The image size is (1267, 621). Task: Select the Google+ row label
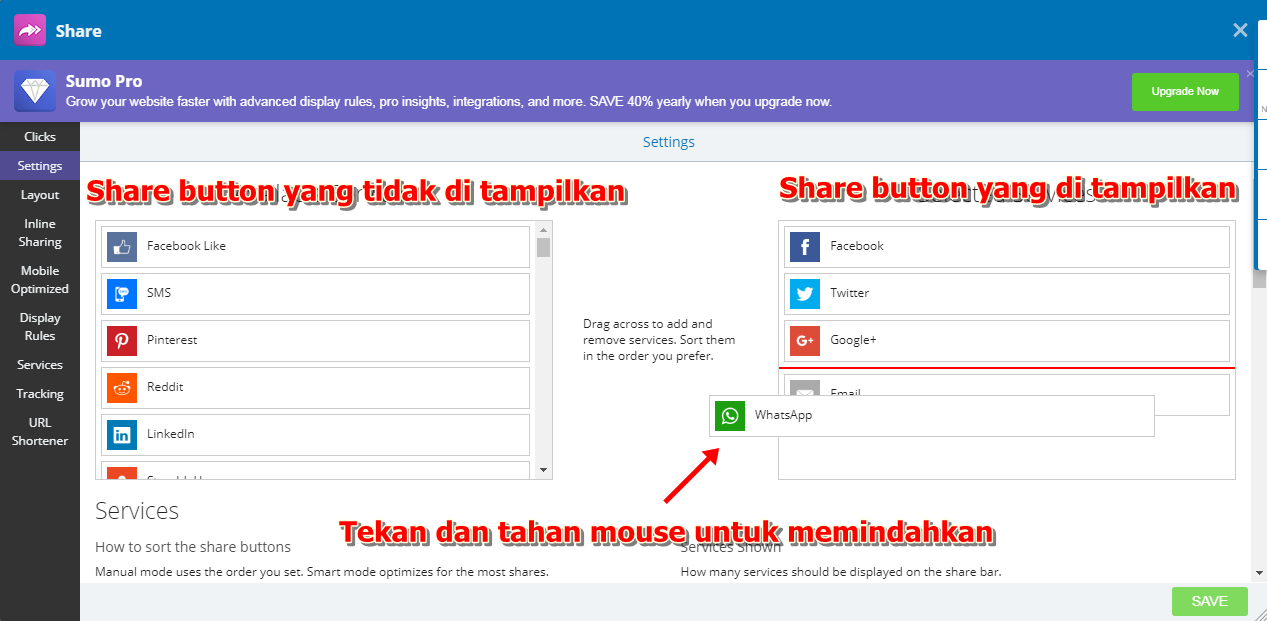pos(853,340)
